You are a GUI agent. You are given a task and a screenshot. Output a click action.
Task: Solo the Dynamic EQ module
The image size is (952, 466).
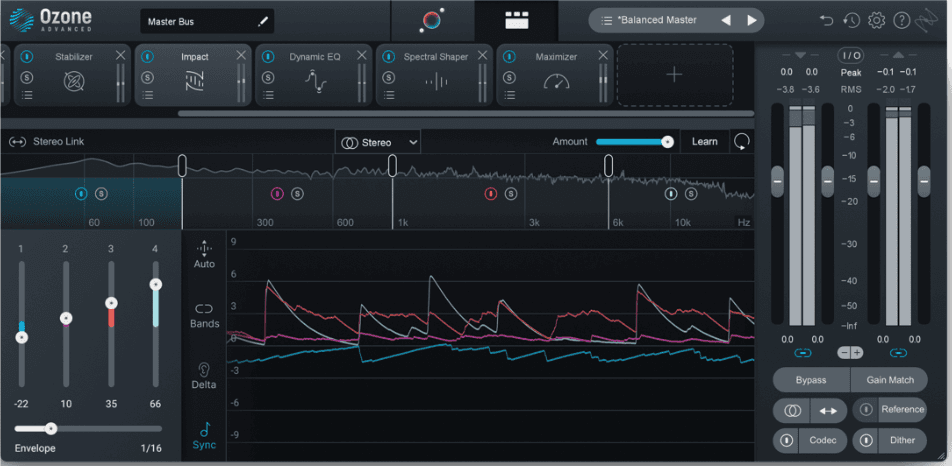coord(268,77)
